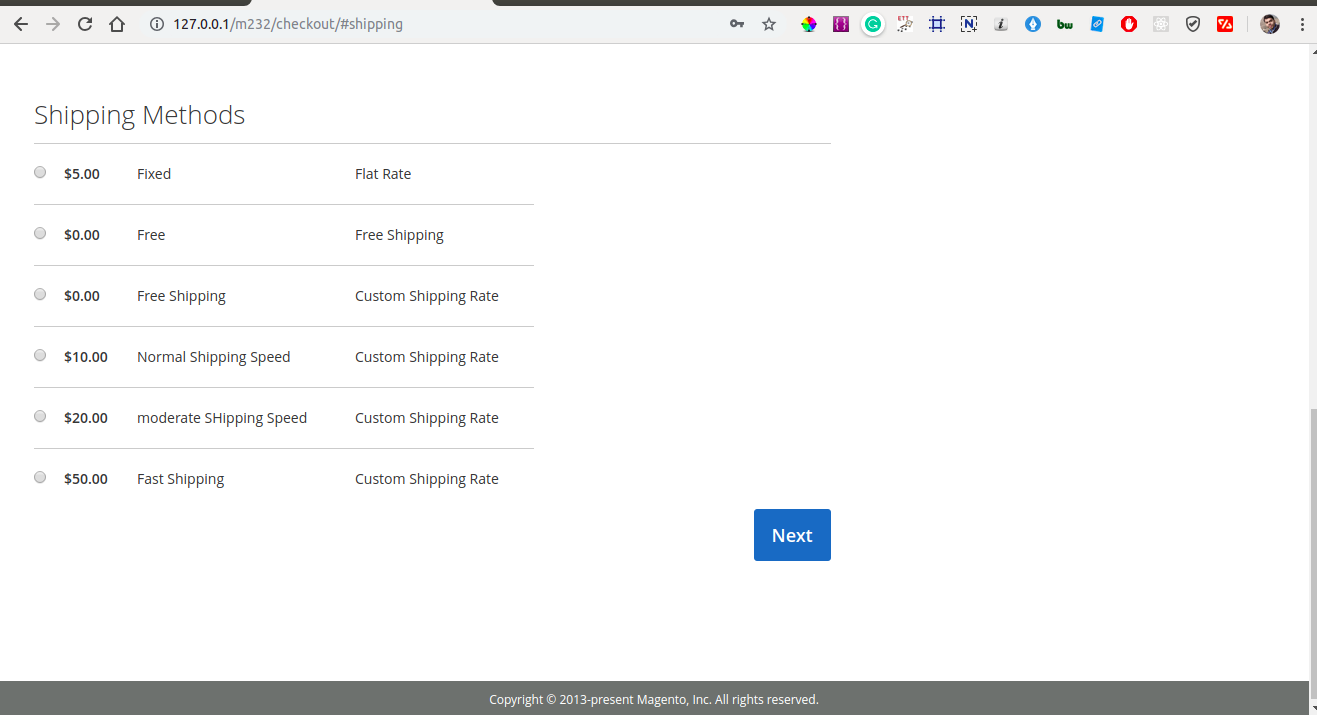
Task: Open the color wheel extension
Action: click(x=809, y=24)
